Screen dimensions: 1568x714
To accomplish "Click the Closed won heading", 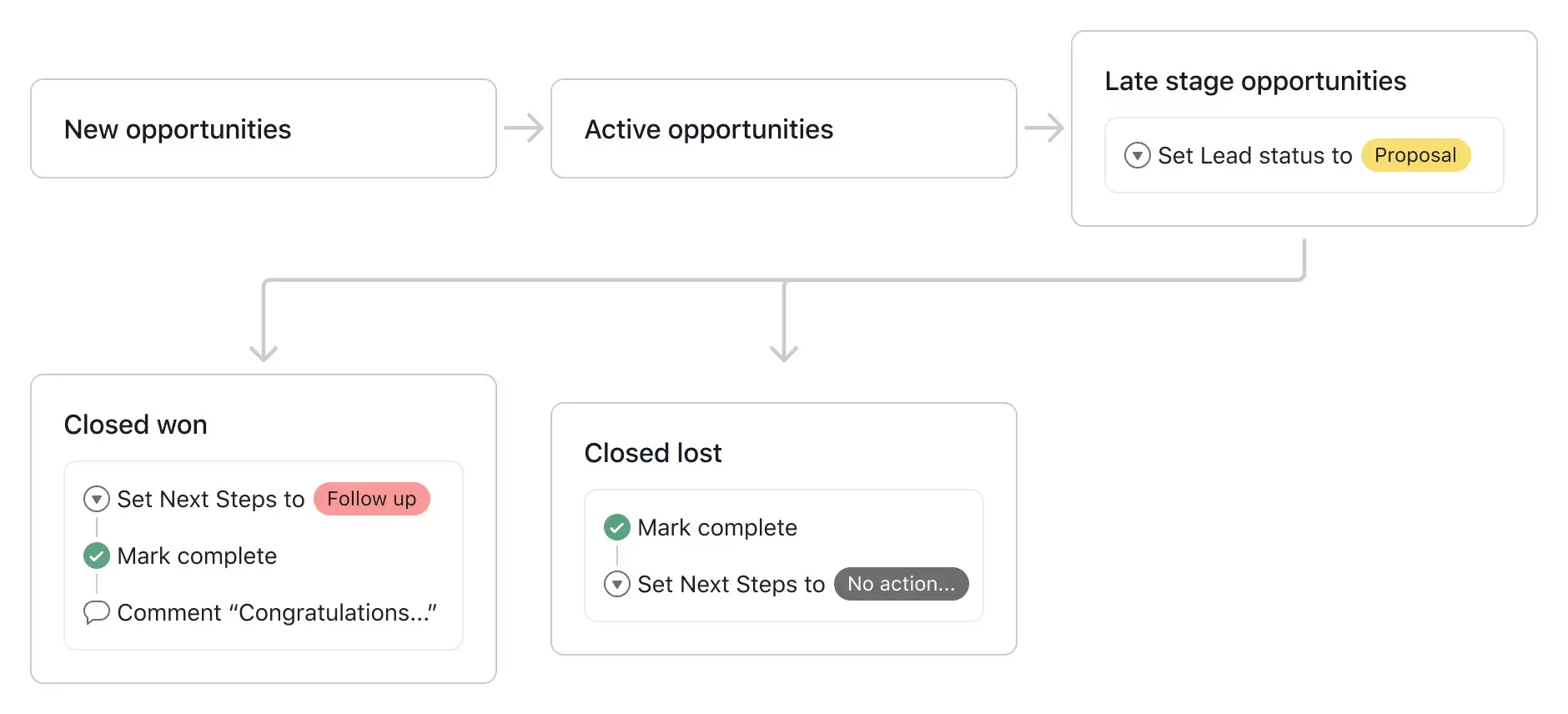I will click(136, 425).
